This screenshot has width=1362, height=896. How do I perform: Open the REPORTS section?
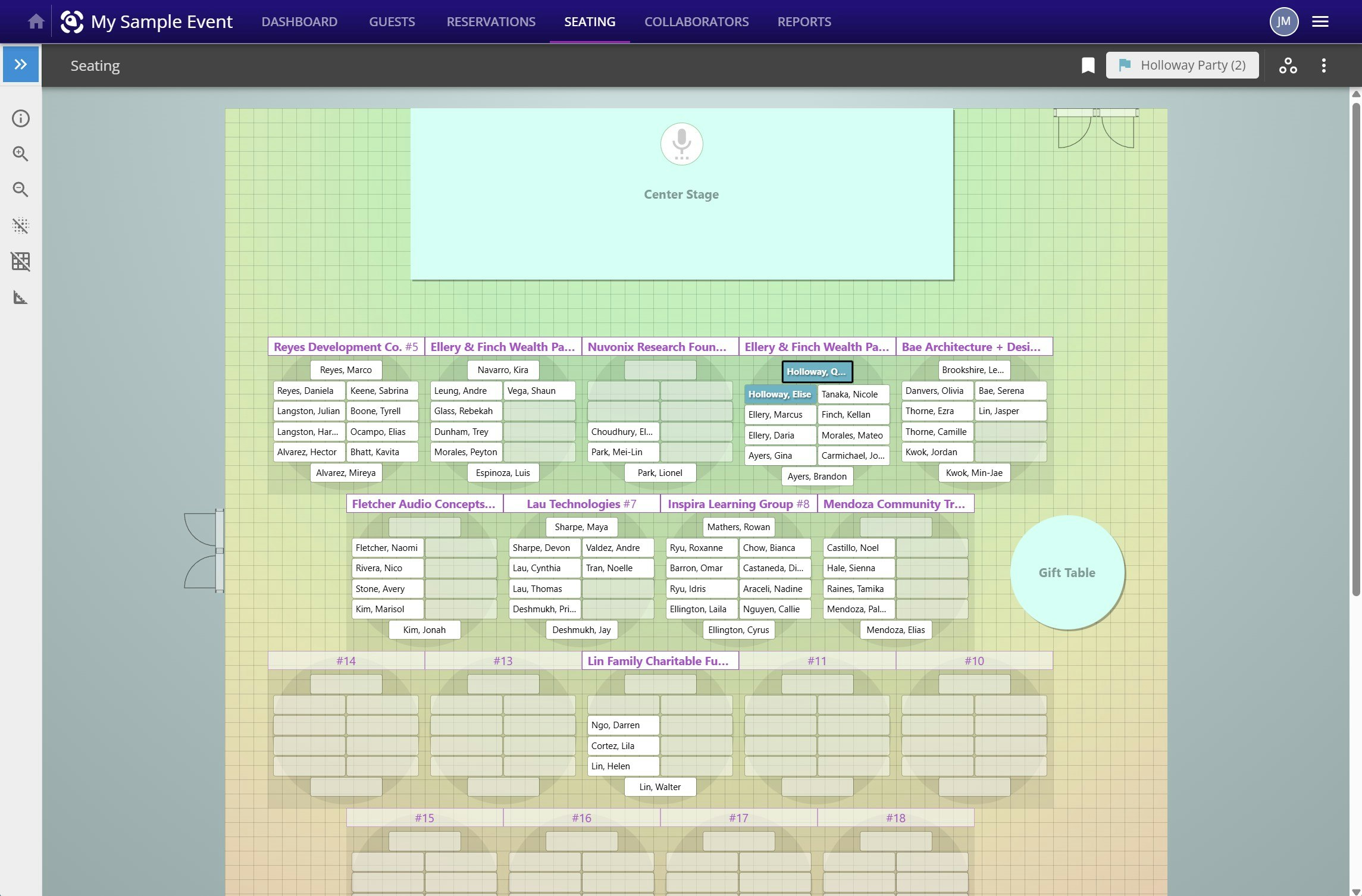point(804,21)
